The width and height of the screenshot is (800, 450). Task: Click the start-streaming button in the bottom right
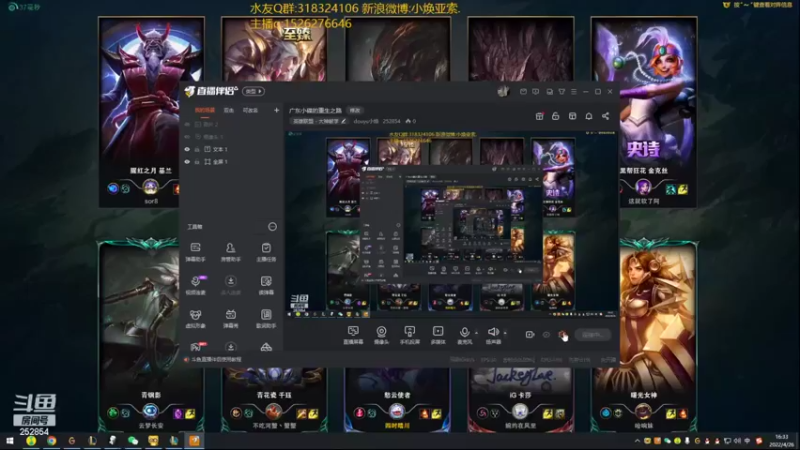click(x=593, y=335)
